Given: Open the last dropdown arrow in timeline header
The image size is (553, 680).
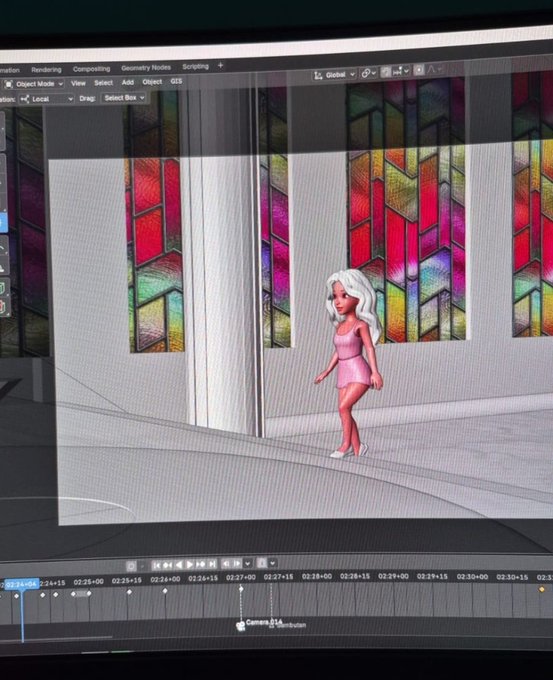Looking at the screenshot, I should (x=273, y=563).
